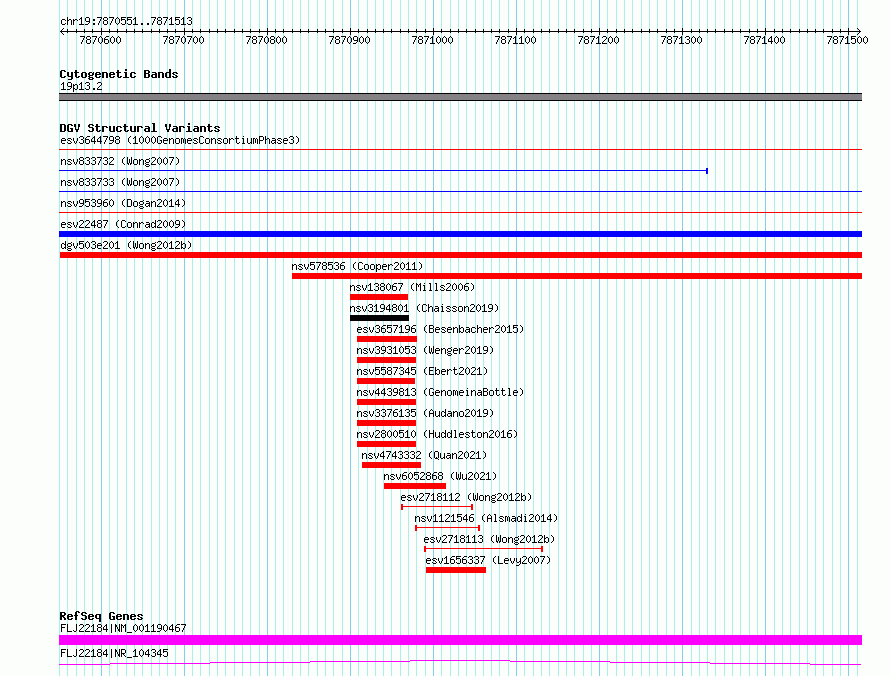This screenshot has height=676, width=890.
Task: Select nsv6052868 (Wu2021) variant label
Action: pos(440,476)
